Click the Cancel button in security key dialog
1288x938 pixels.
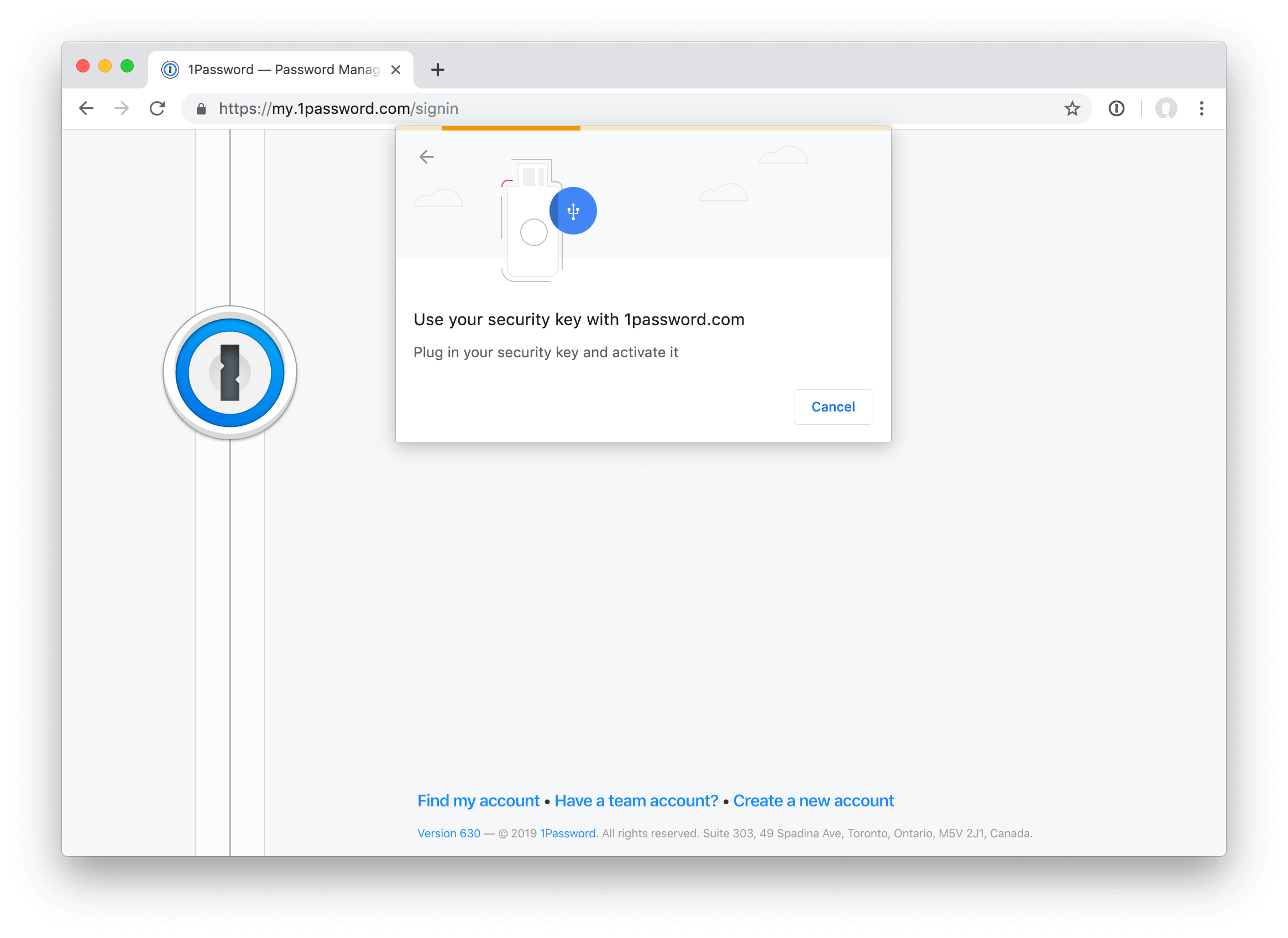pyautogui.click(x=832, y=406)
